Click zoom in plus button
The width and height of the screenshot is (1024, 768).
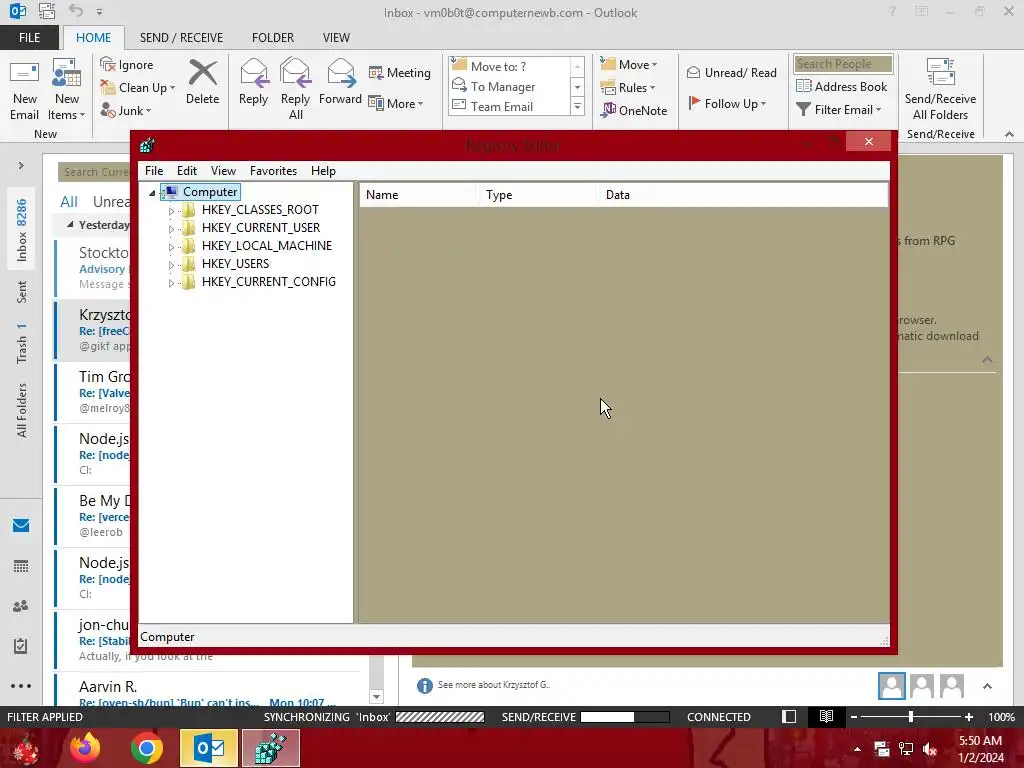(x=968, y=716)
